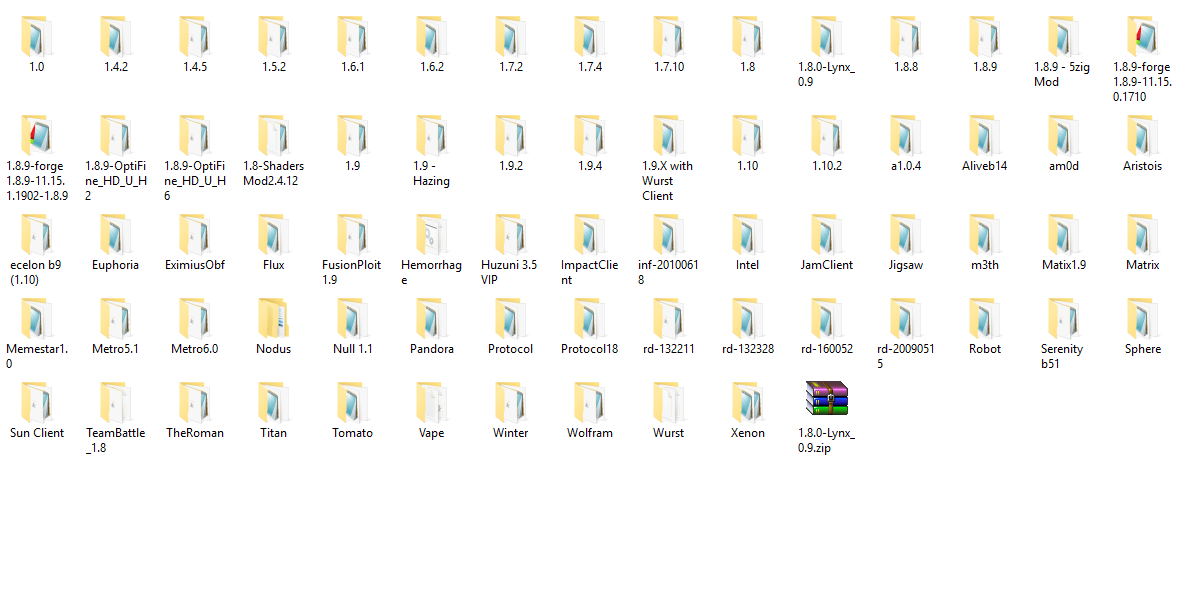Select the Titan folder icon
This screenshot has width=1186, height=608.
[x=274, y=402]
